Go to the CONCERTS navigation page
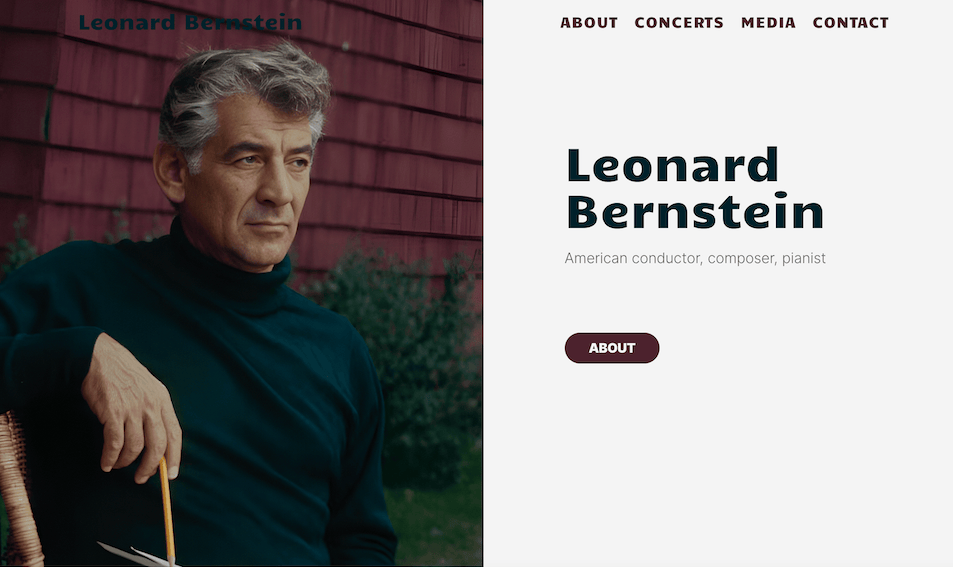This screenshot has width=953, height=567. coord(679,23)
